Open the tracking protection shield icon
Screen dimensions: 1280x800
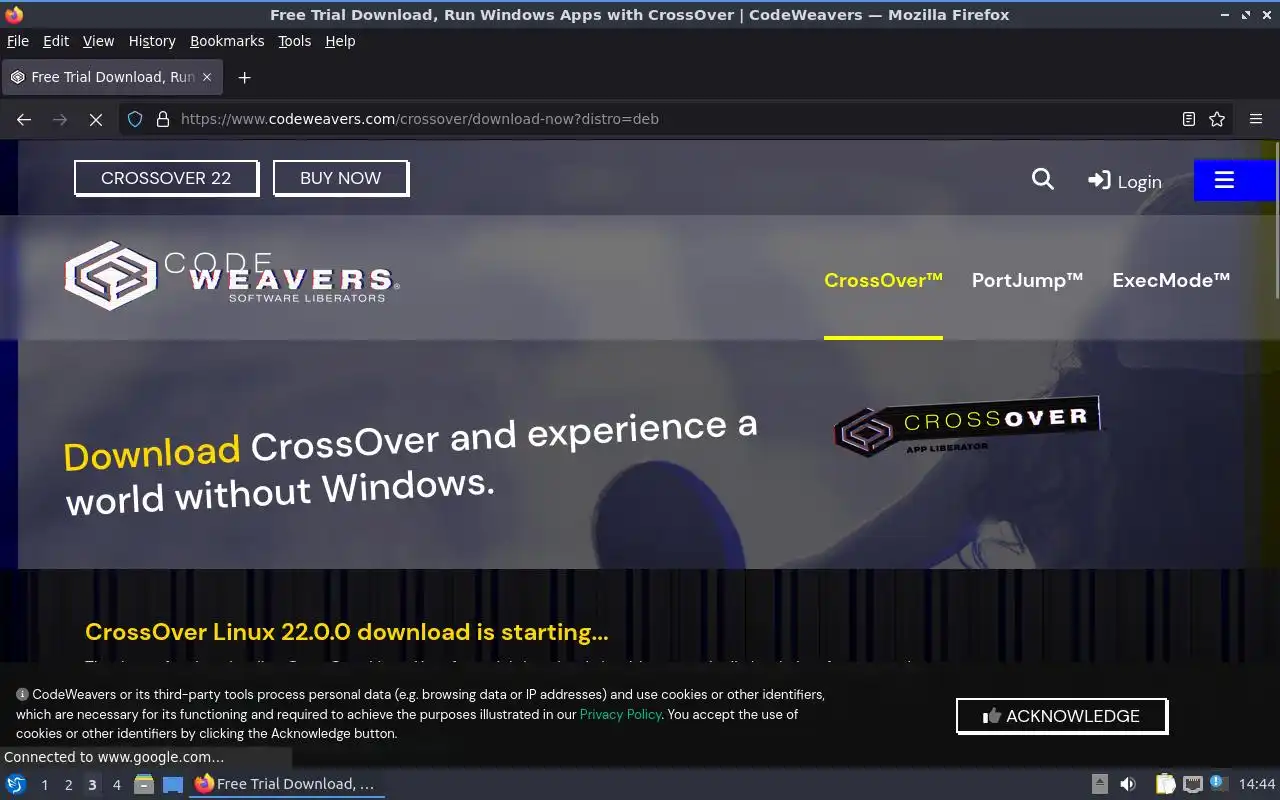(x=135, y=119)
